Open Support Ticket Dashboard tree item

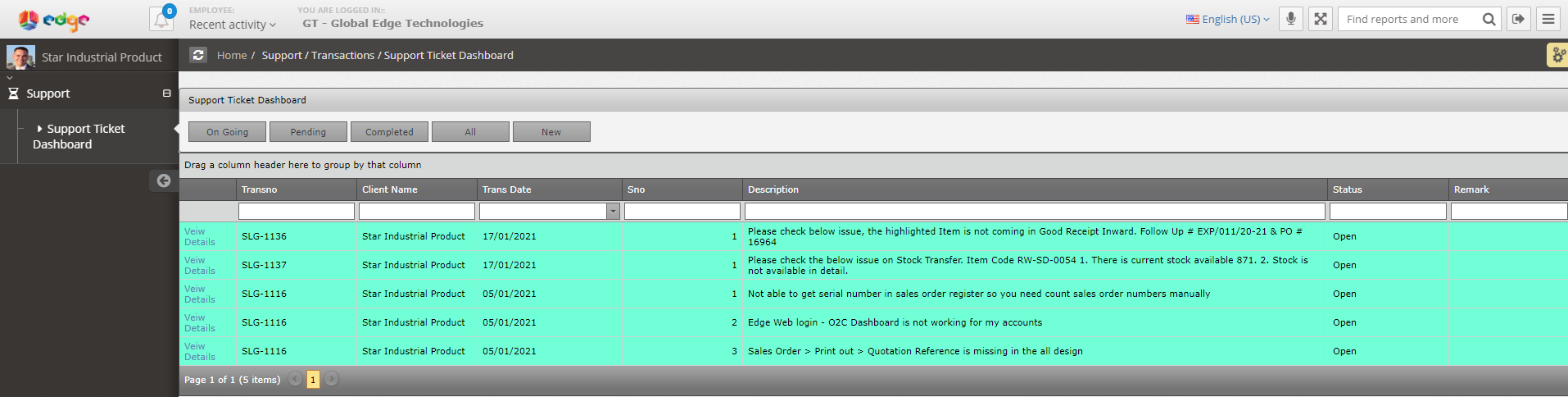(79, 136)
